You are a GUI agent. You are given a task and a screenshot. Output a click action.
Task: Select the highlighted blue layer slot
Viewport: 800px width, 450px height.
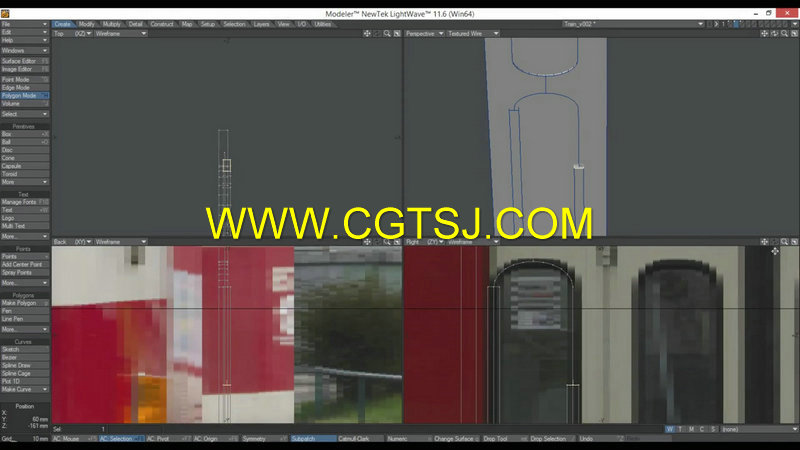pos(736,24)
